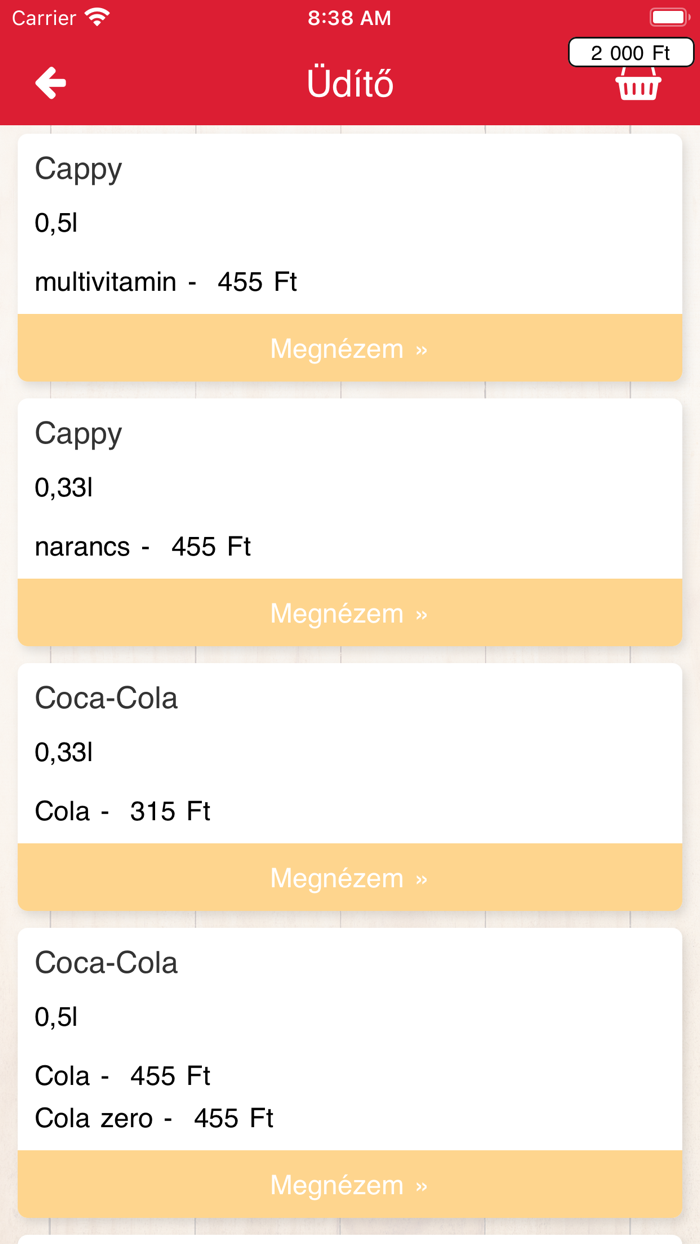Tap the Wi-Fi icon in status bar

pos(95,16)
